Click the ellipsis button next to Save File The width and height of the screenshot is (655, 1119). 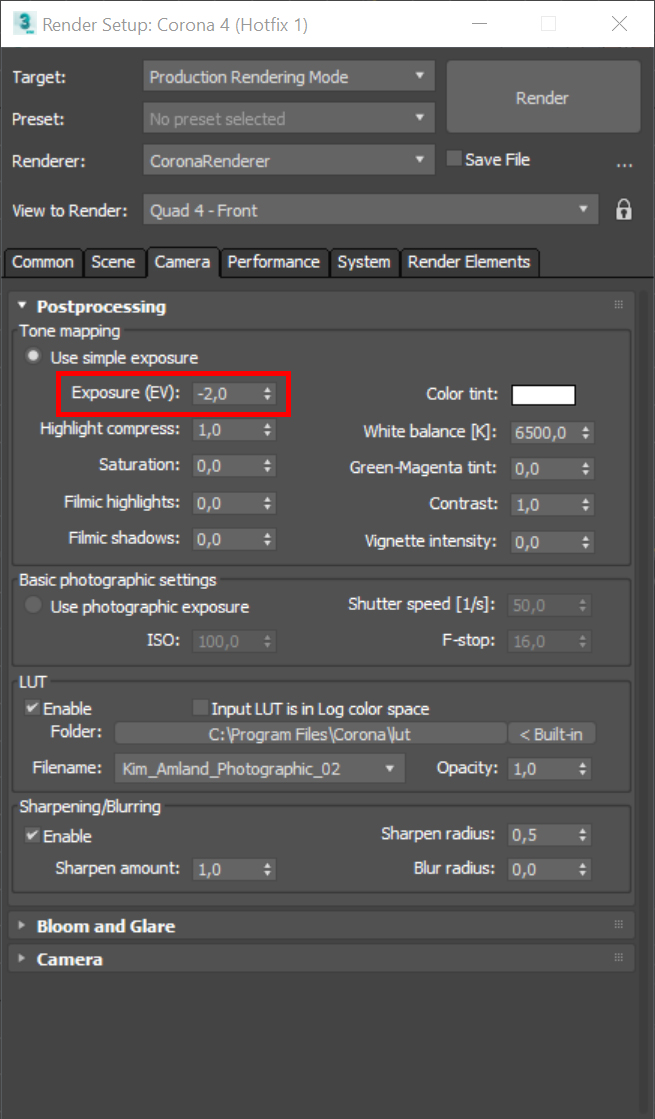point(625,162)
